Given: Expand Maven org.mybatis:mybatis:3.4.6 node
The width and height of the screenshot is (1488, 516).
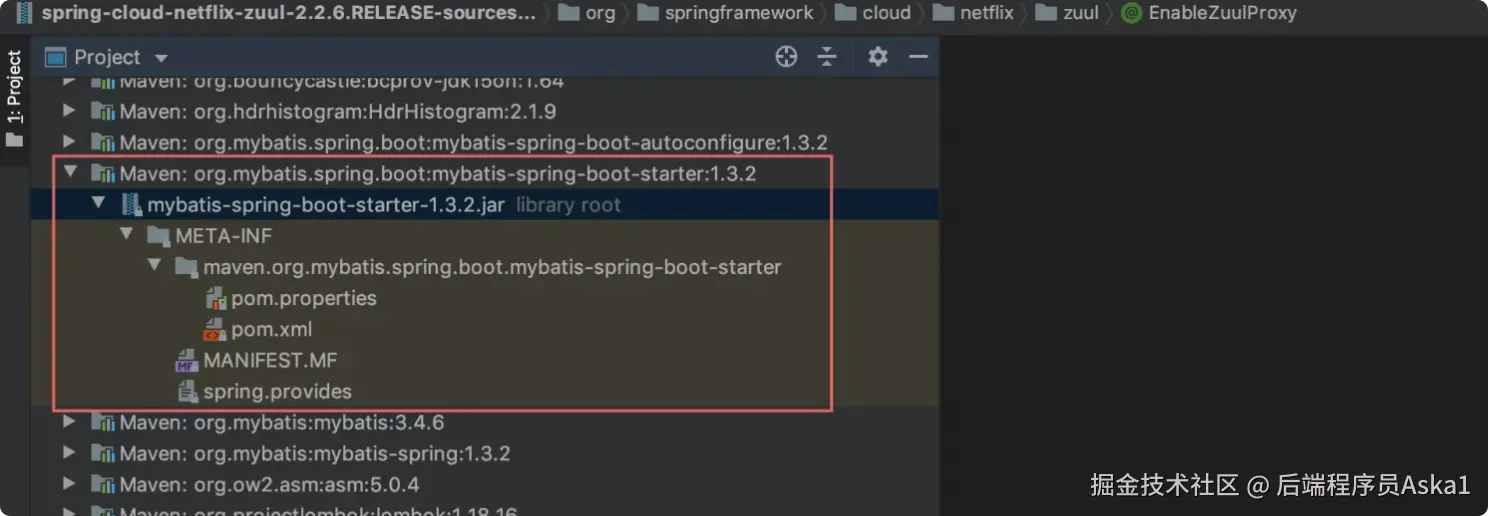Looking at the screenshot, I should (x=69, y=422).
